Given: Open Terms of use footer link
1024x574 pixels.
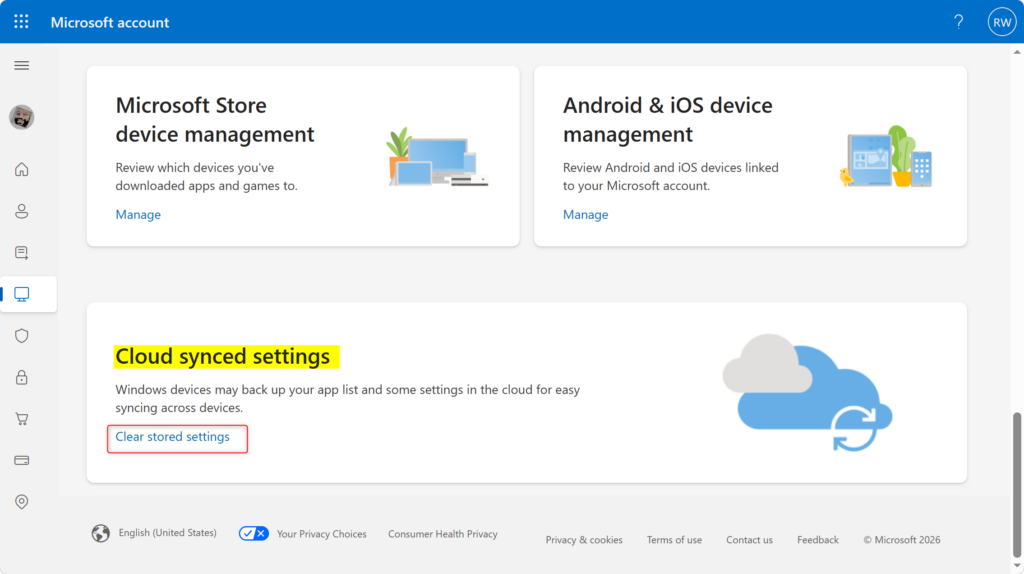Looking at the screenshot, I should (674, 540).
